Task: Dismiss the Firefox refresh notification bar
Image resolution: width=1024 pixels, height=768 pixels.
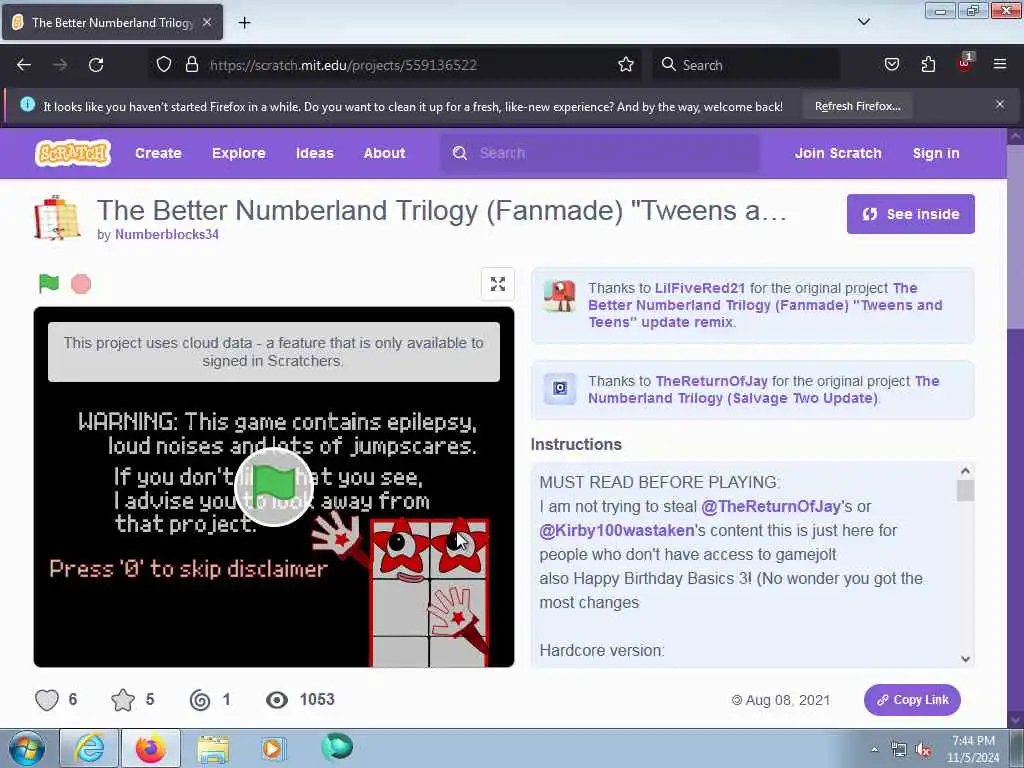Action: (x=1000, y=104)
